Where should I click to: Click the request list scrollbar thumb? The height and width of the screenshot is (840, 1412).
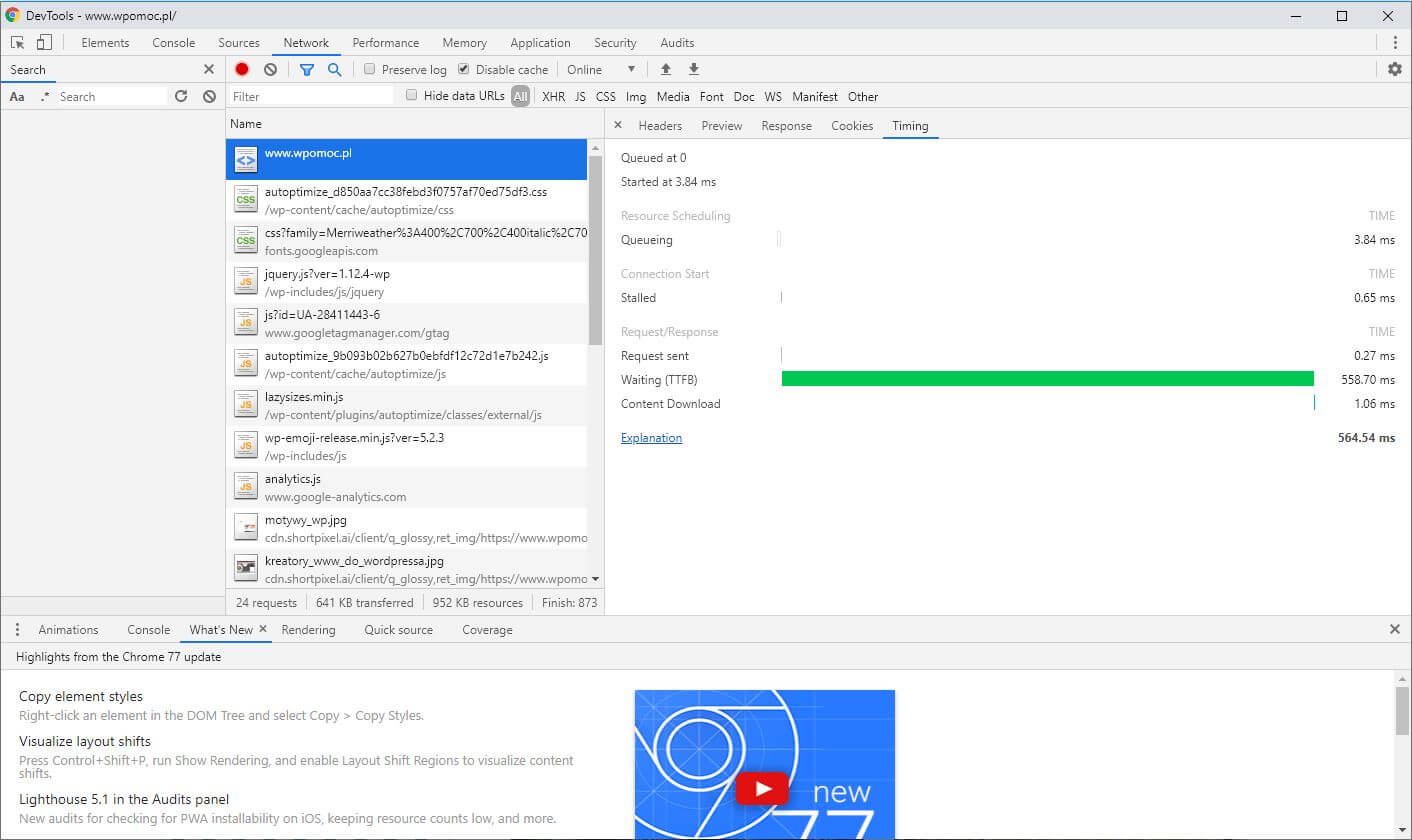click(x=596, y=250)
